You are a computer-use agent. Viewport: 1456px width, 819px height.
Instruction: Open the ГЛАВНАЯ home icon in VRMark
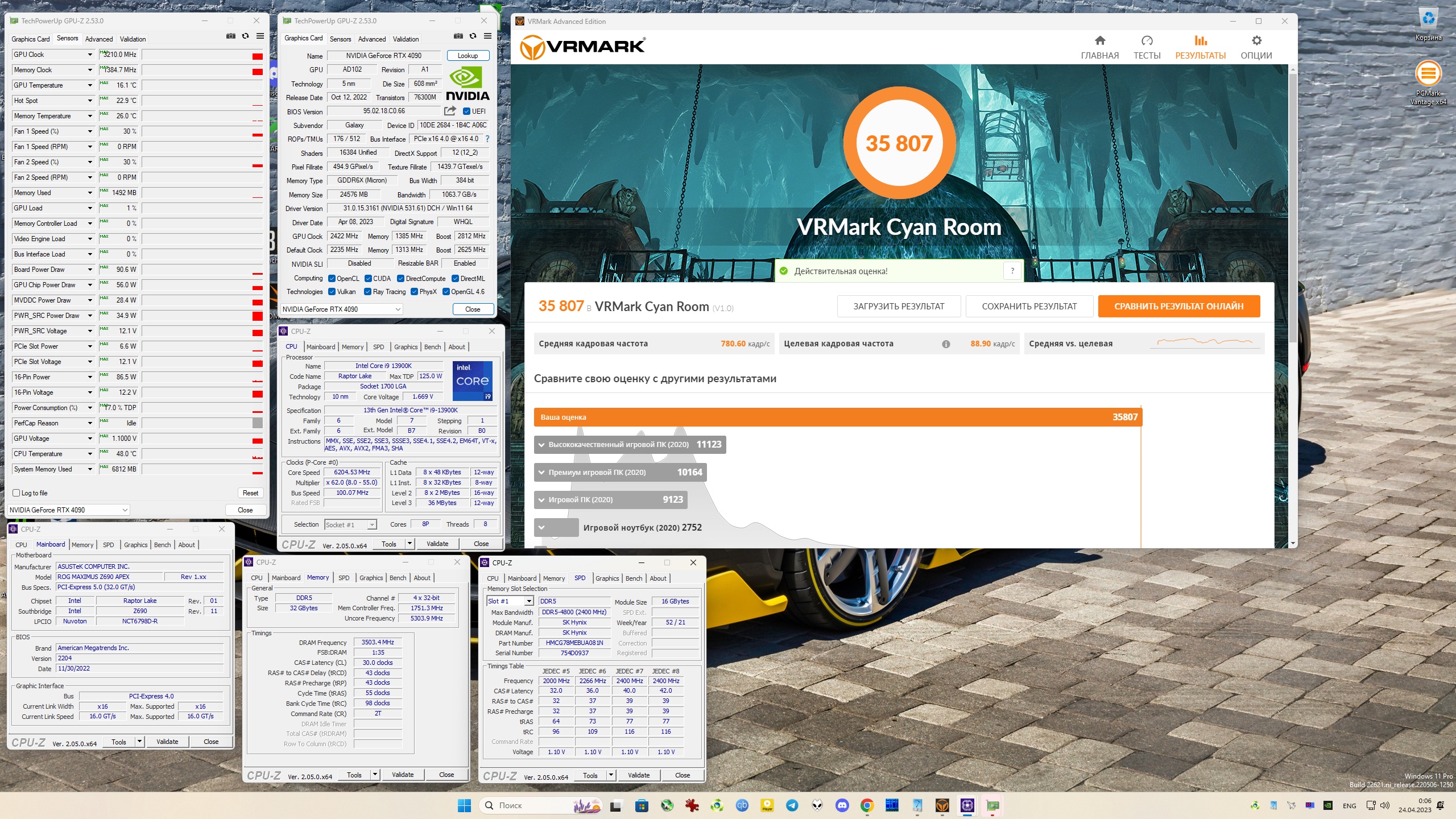tap(1099, 41)
